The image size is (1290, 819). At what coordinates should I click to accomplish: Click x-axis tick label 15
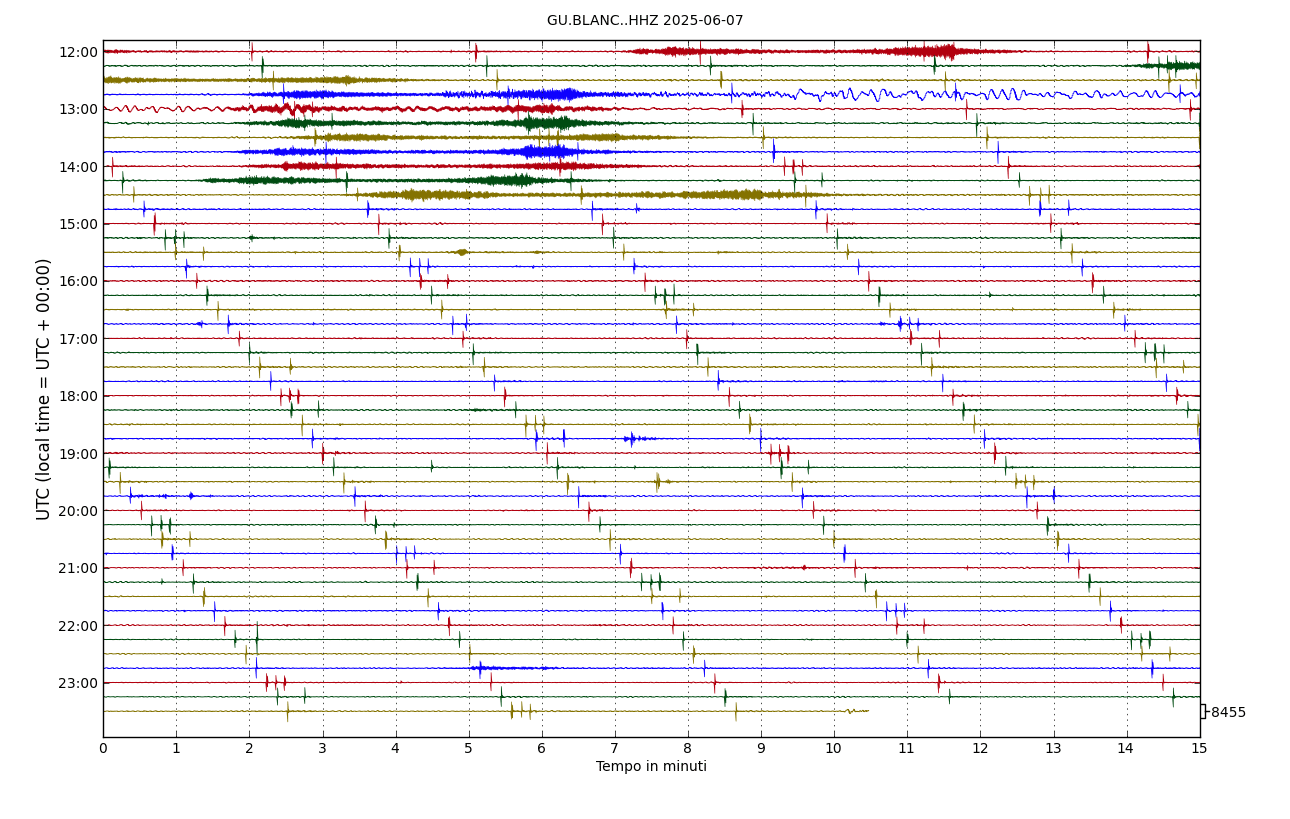coord(1199,748)
